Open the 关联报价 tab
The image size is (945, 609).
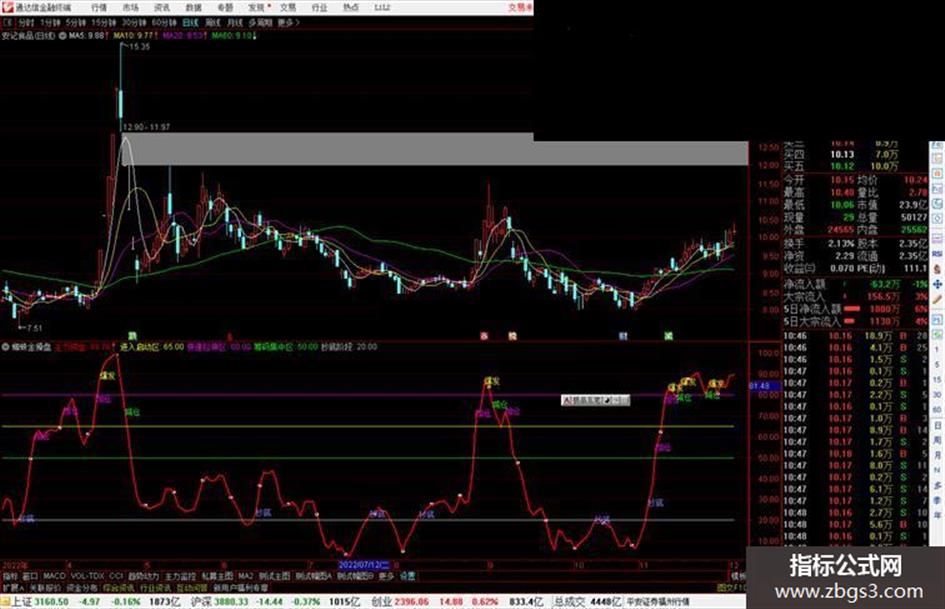[45, 587]
